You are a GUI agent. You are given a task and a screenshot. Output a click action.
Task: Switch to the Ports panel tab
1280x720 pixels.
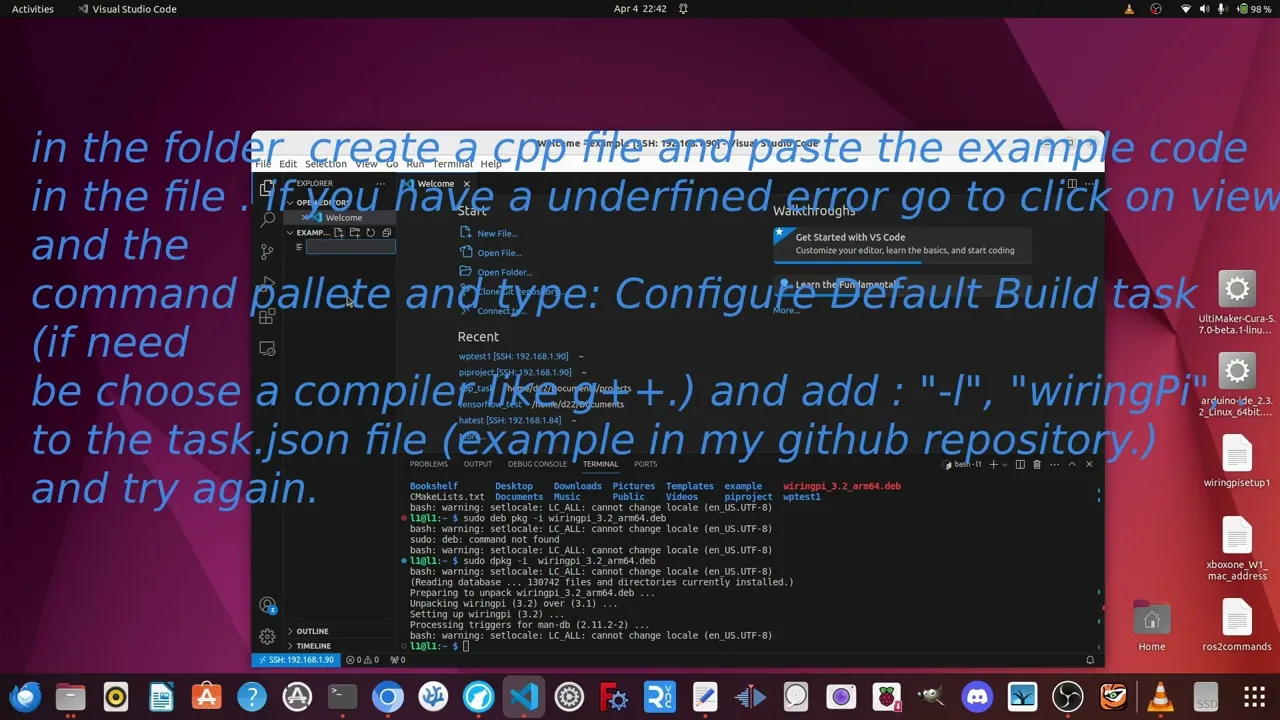645,464
